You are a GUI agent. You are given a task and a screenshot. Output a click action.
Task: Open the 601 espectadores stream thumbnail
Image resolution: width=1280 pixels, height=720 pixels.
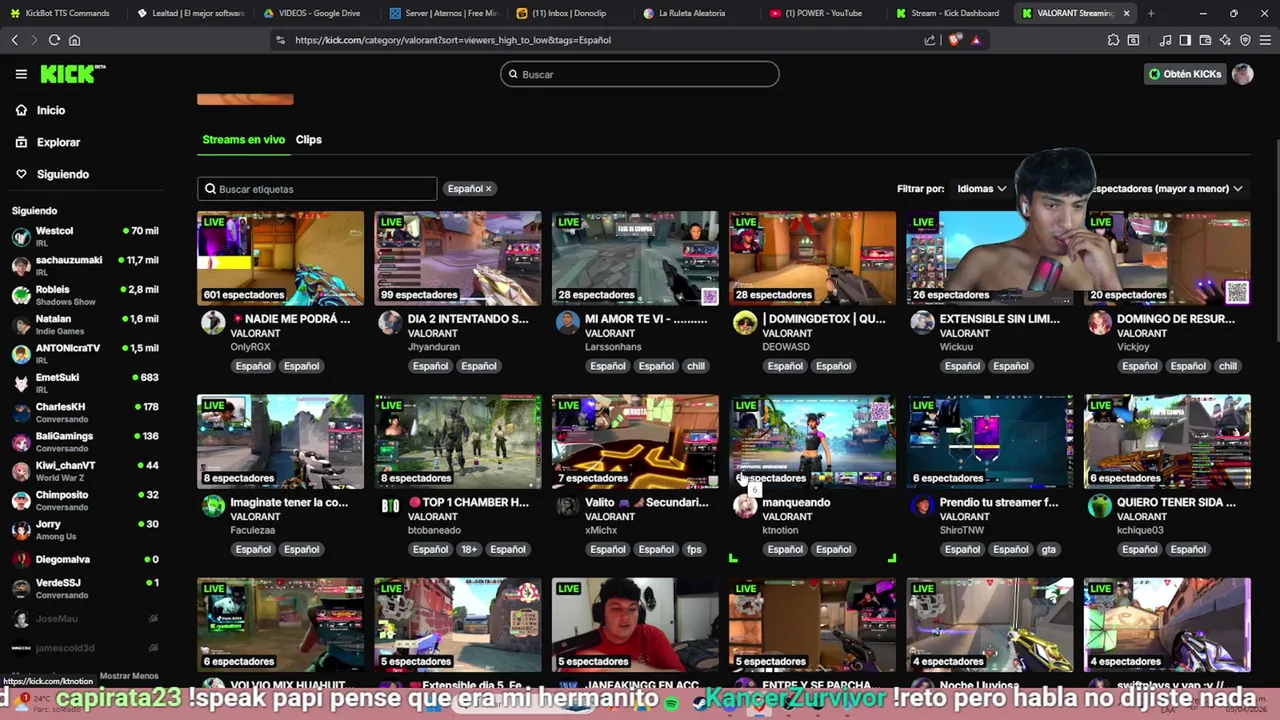pos(281,257)
